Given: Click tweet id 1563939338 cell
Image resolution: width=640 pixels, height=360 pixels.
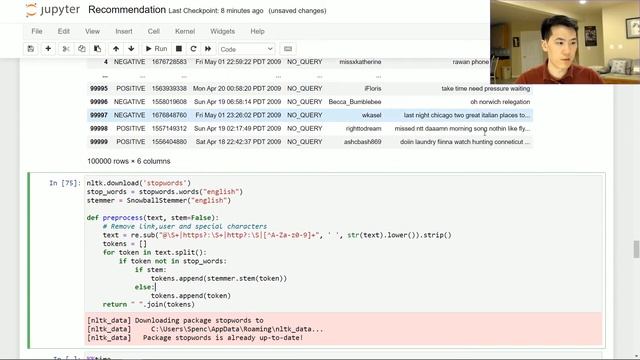Looking at the screenshot, I should coord(169,89).
